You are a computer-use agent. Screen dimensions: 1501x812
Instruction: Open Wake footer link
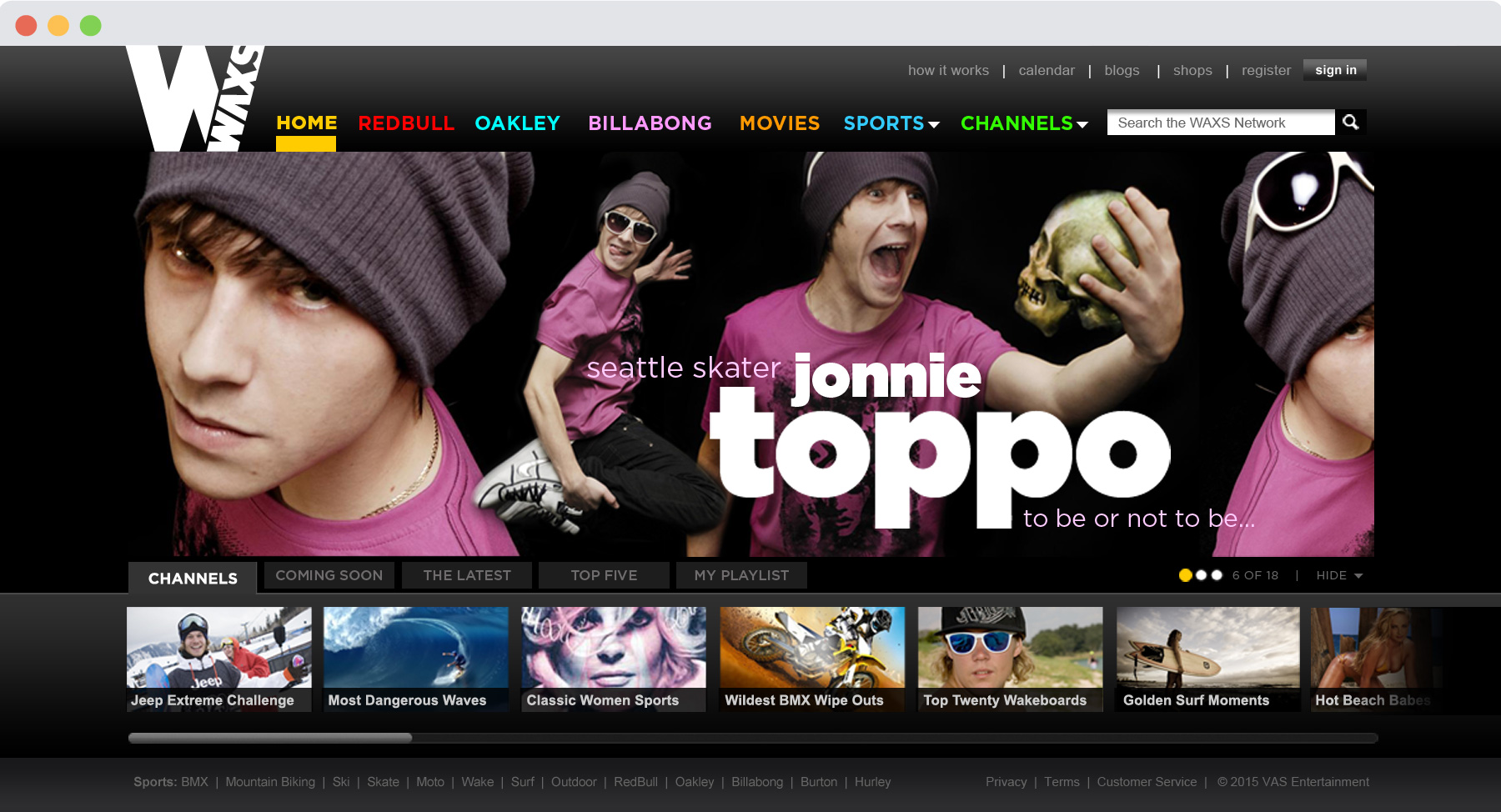[x=478, y=782]
